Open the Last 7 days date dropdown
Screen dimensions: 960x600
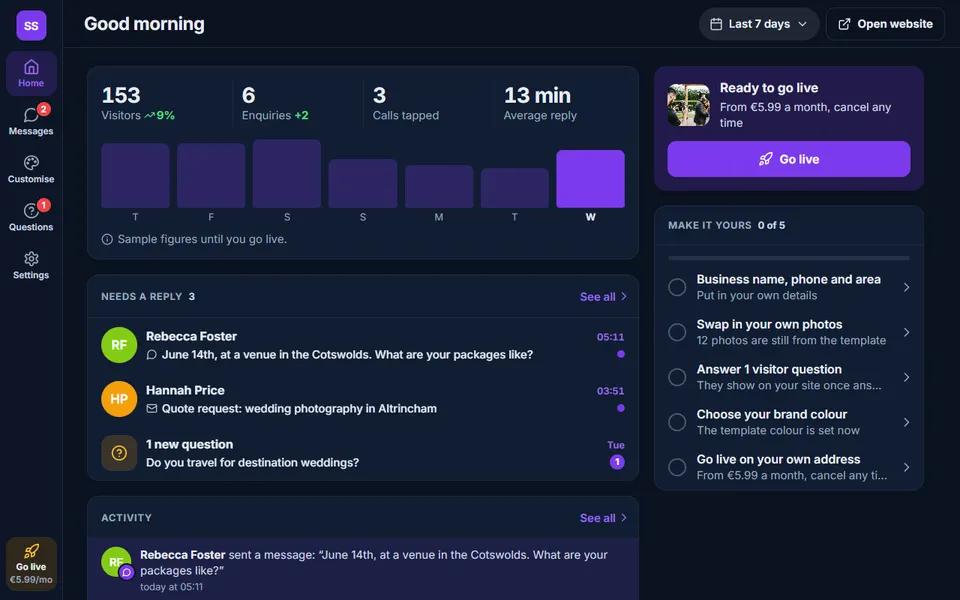pos(759,24)
